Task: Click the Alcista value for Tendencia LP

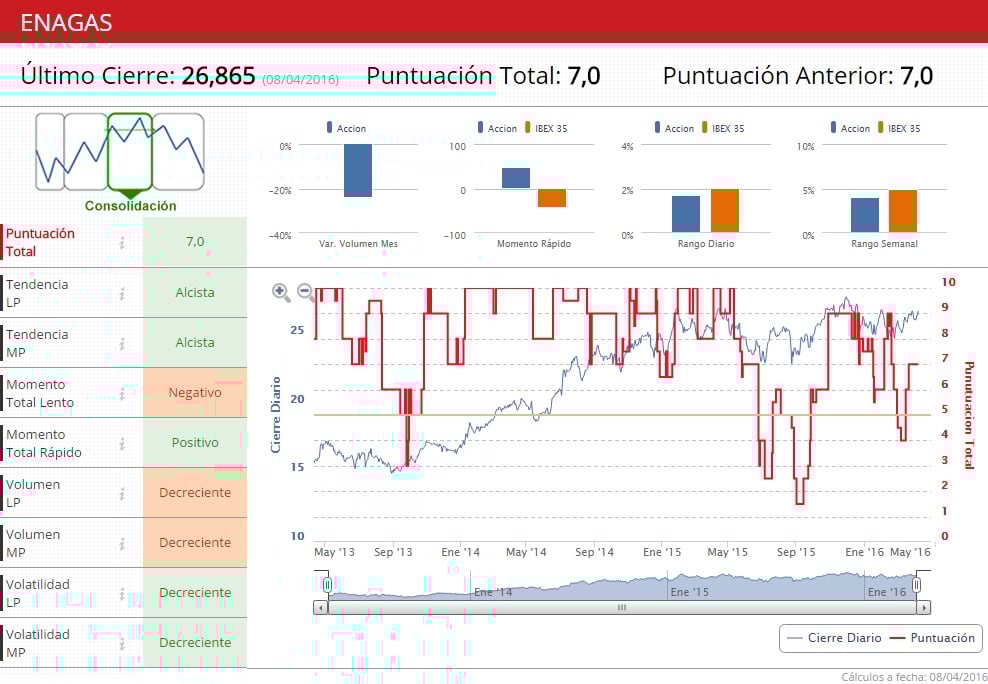Action: point(195,292)
